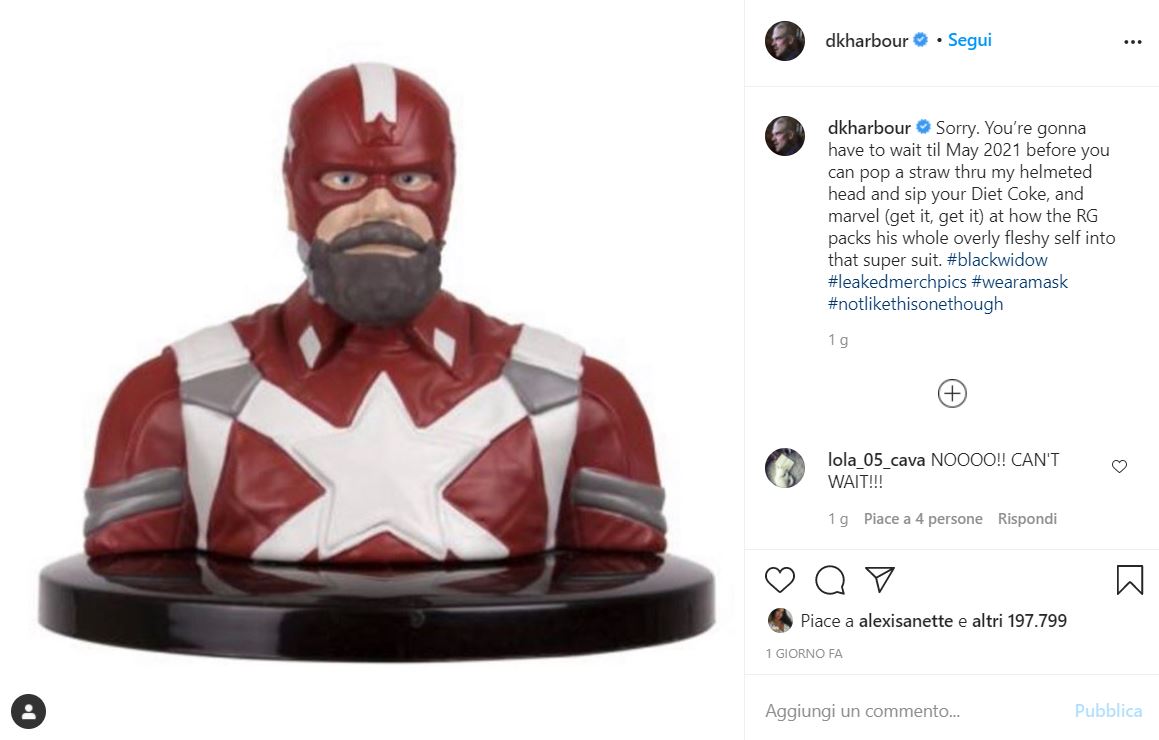Open comment bubble icon below the post
The image size is (1159, 740).
pos(829,580)
